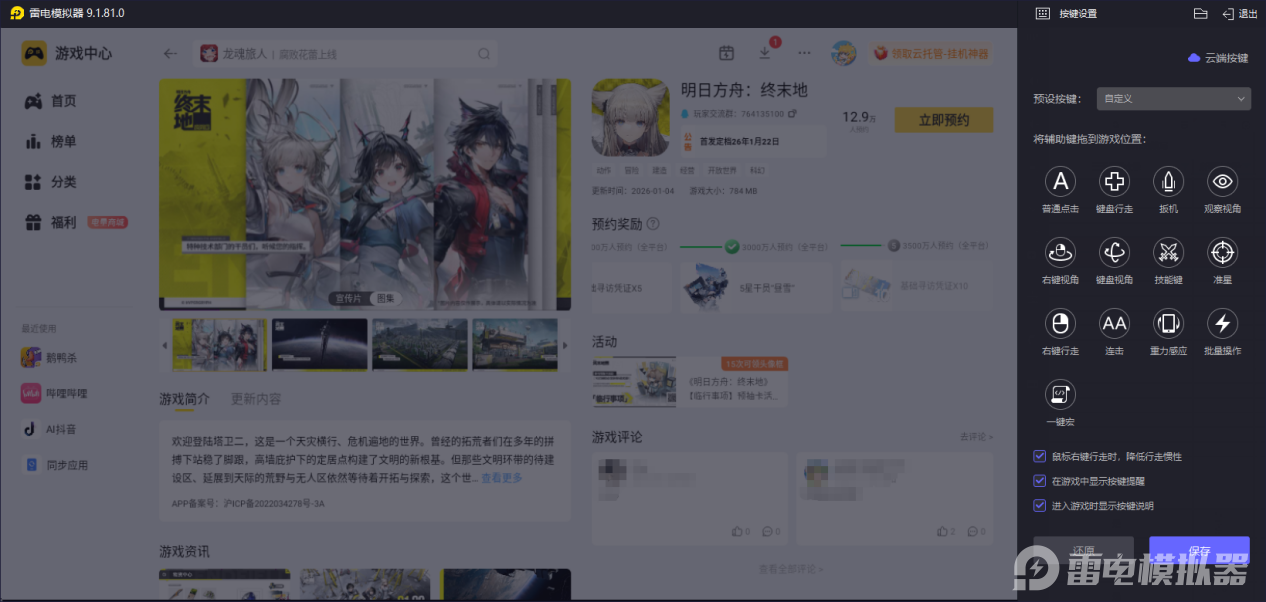Select the 批量操作 lightning icon
Image resolution: width=1266 pixels, height=602 pixels.
[1222, 323]
